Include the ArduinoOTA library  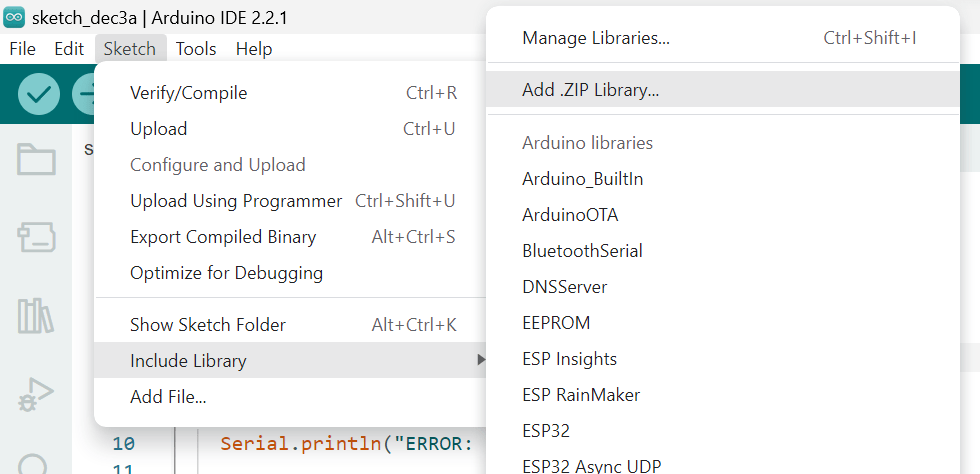(723, 215)
